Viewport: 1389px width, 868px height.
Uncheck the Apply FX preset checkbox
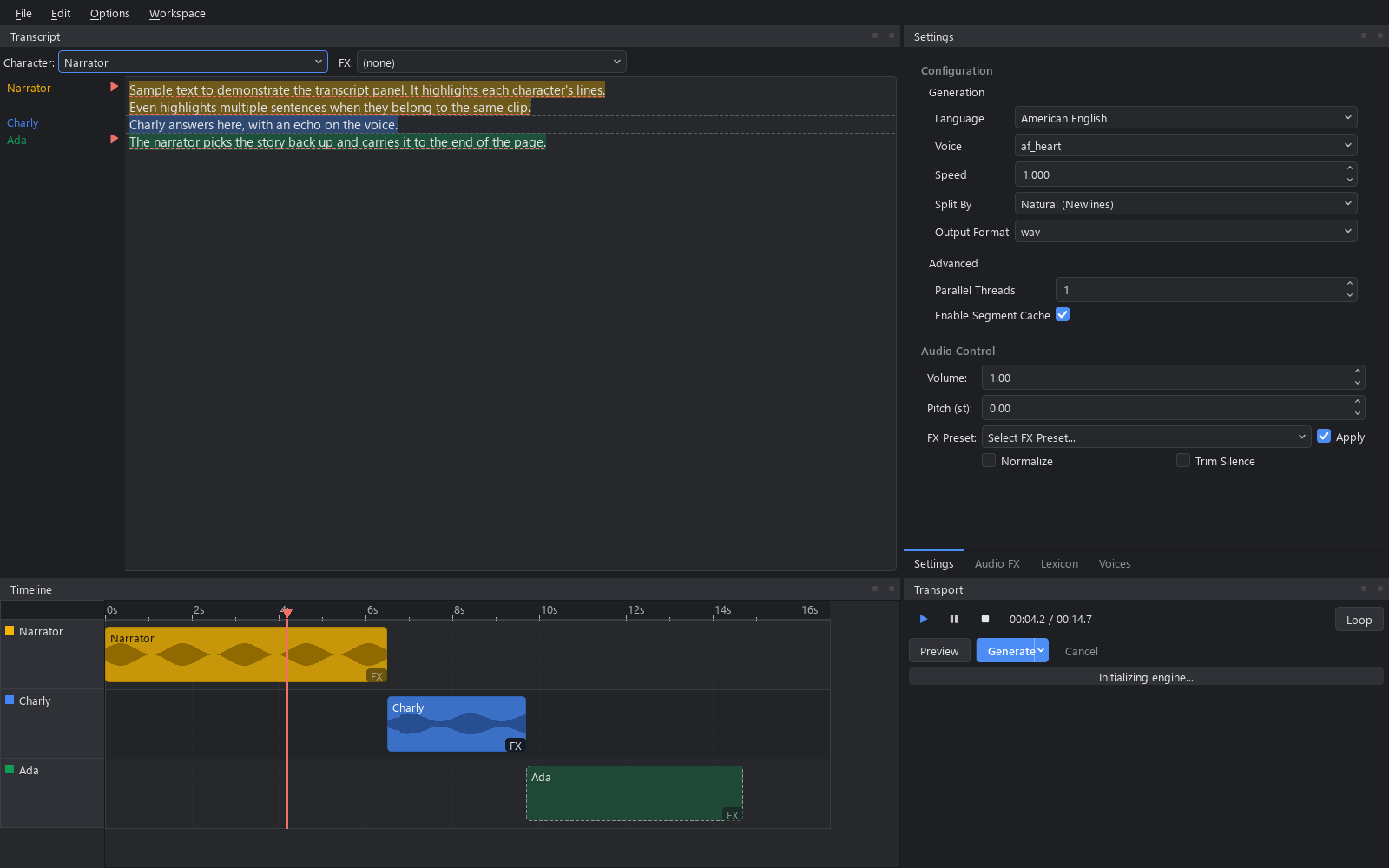tap(1324, 437)
